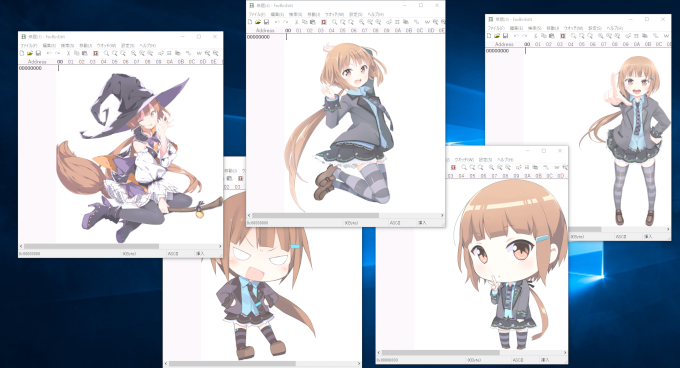Image resolution: width=680 pixels, height=368 pixels.
Task: Click Open folder icon in pointing girl window
Action: pos(497,36)
